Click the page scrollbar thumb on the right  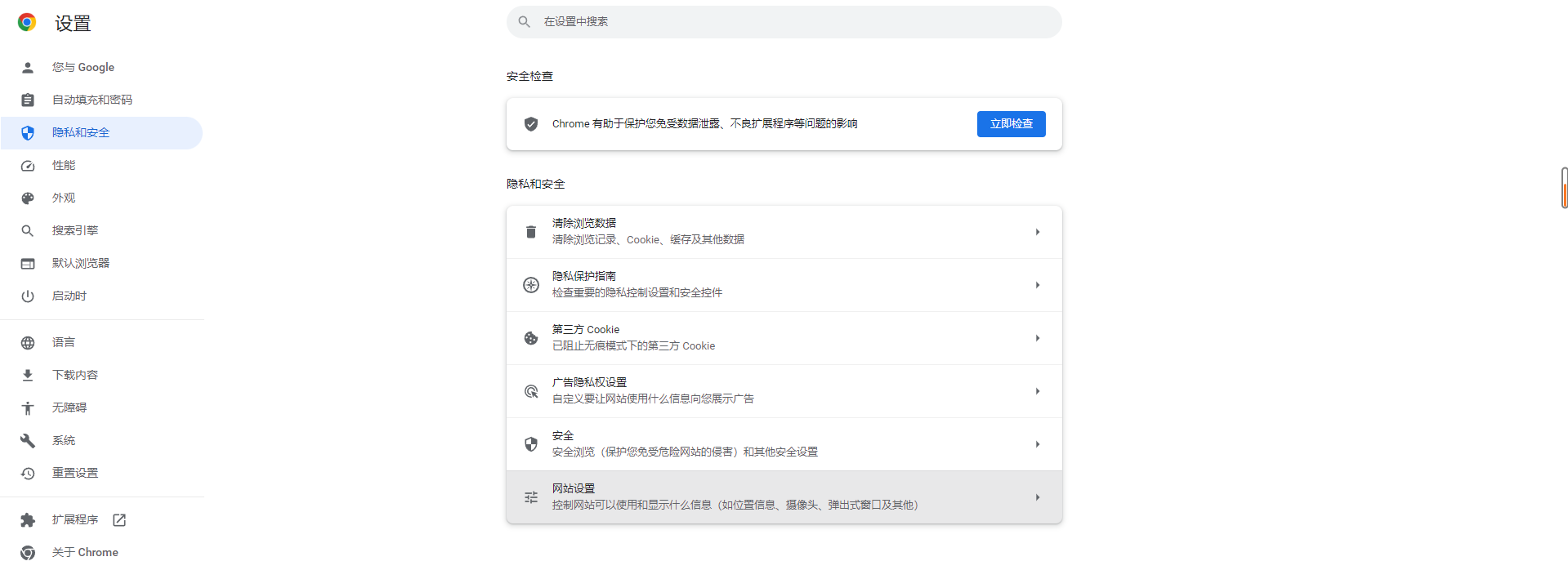(1564, 188)
